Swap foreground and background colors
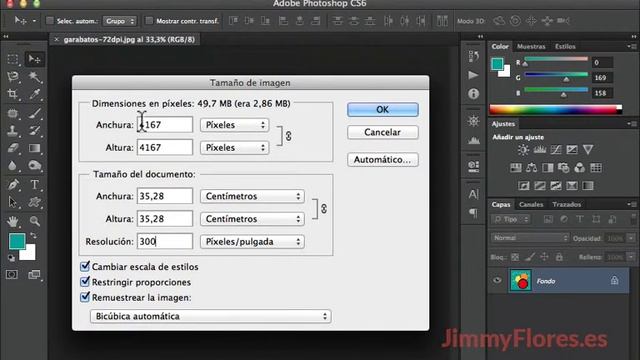 coord(33,236)
